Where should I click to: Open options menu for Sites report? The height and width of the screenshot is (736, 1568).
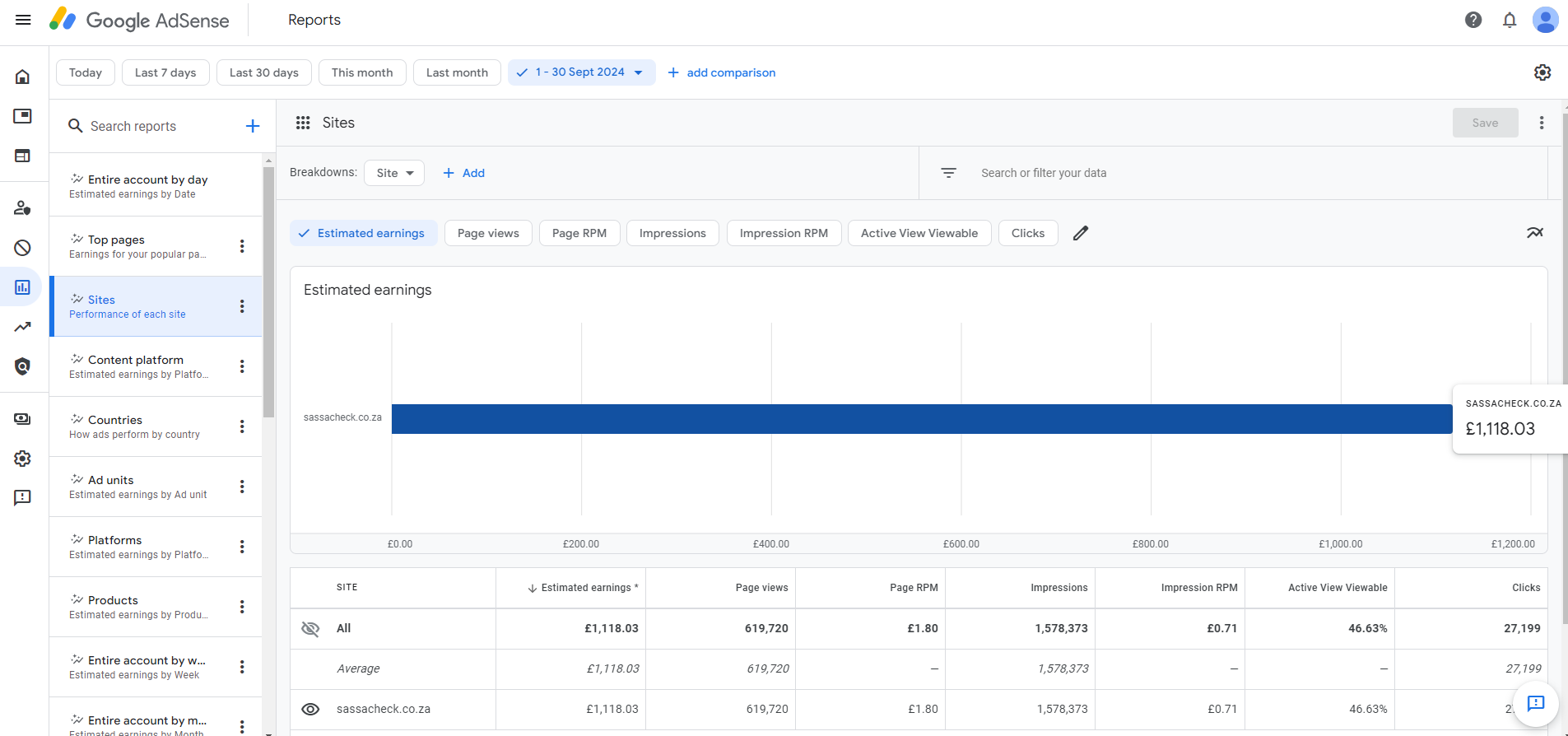[x=242, y=306]
